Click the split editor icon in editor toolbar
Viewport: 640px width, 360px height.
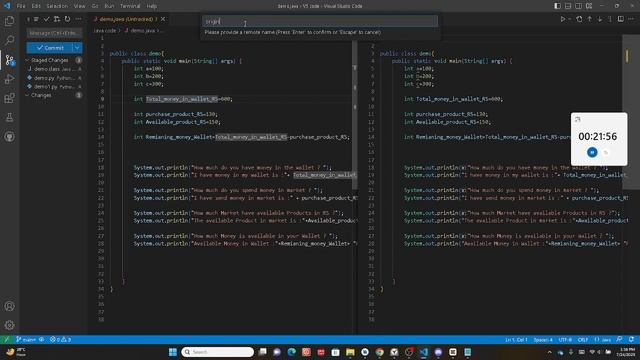point(620,19)
